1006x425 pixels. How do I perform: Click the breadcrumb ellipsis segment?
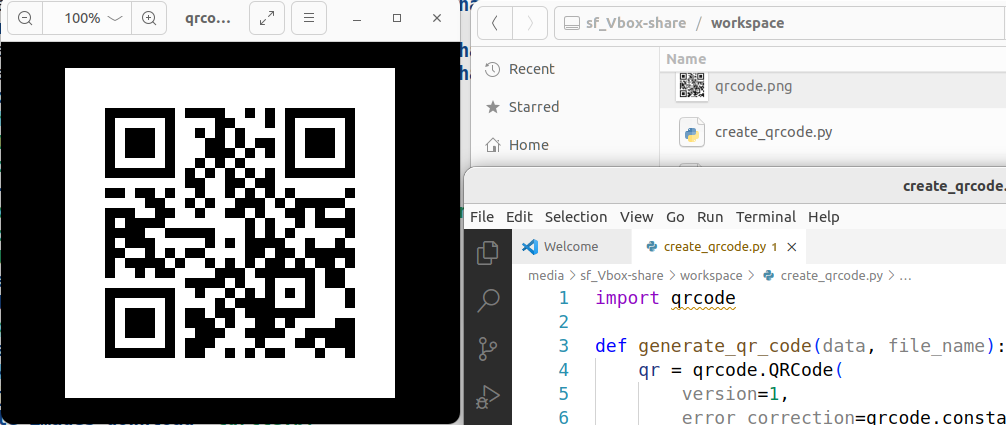click(x=906, y=276)
